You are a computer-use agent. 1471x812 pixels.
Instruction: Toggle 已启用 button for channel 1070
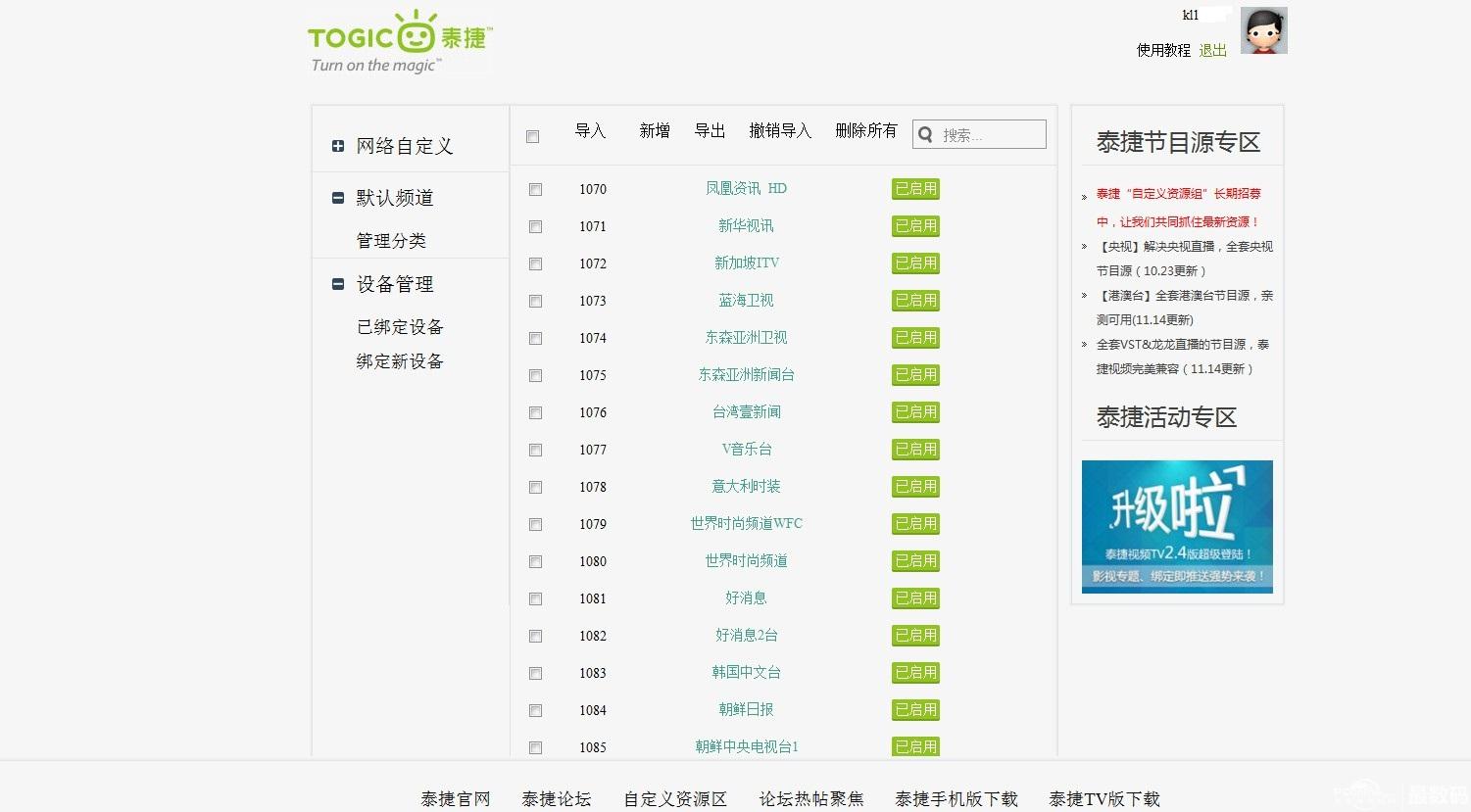[916, 189]
